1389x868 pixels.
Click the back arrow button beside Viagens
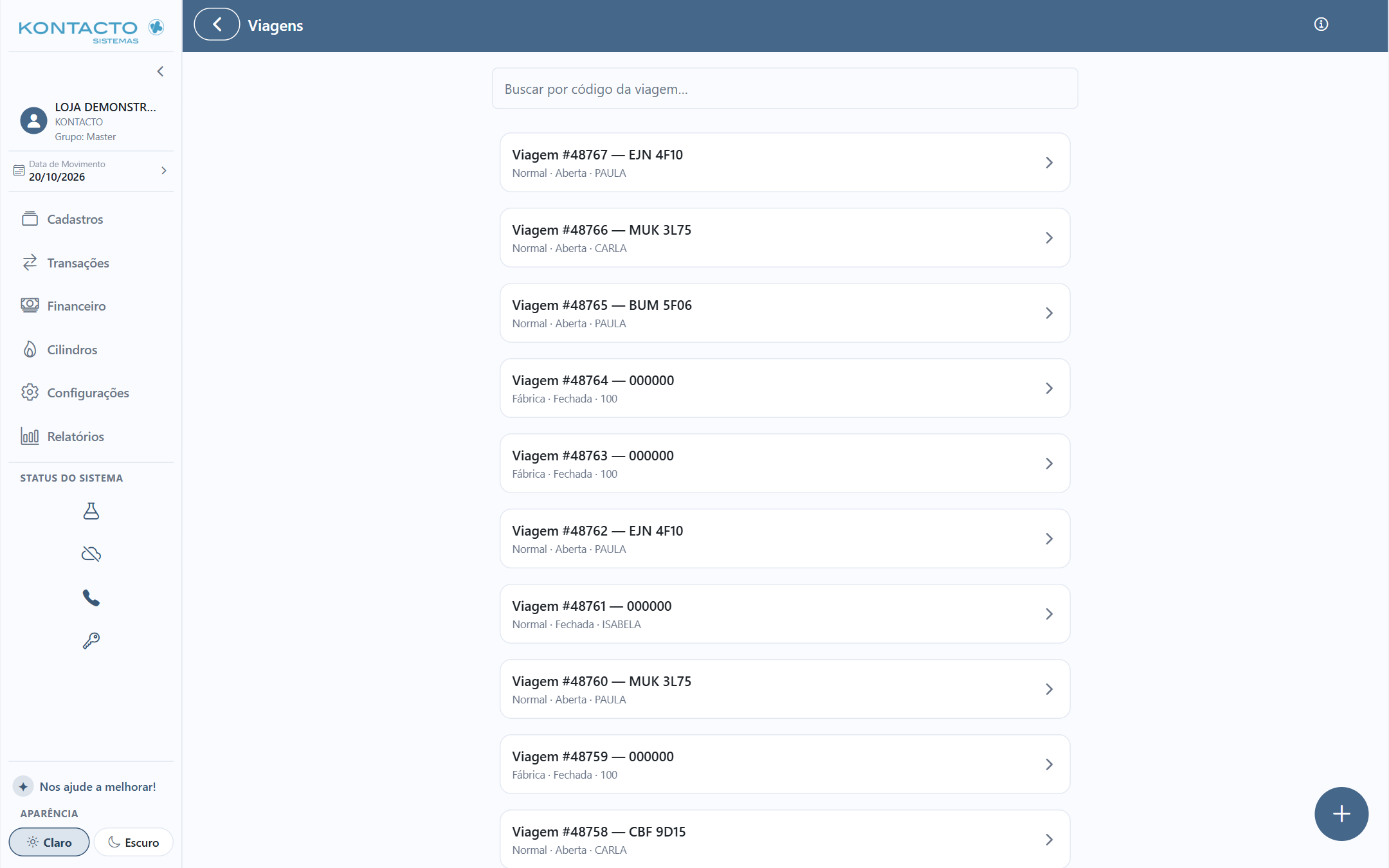(217, 24)
